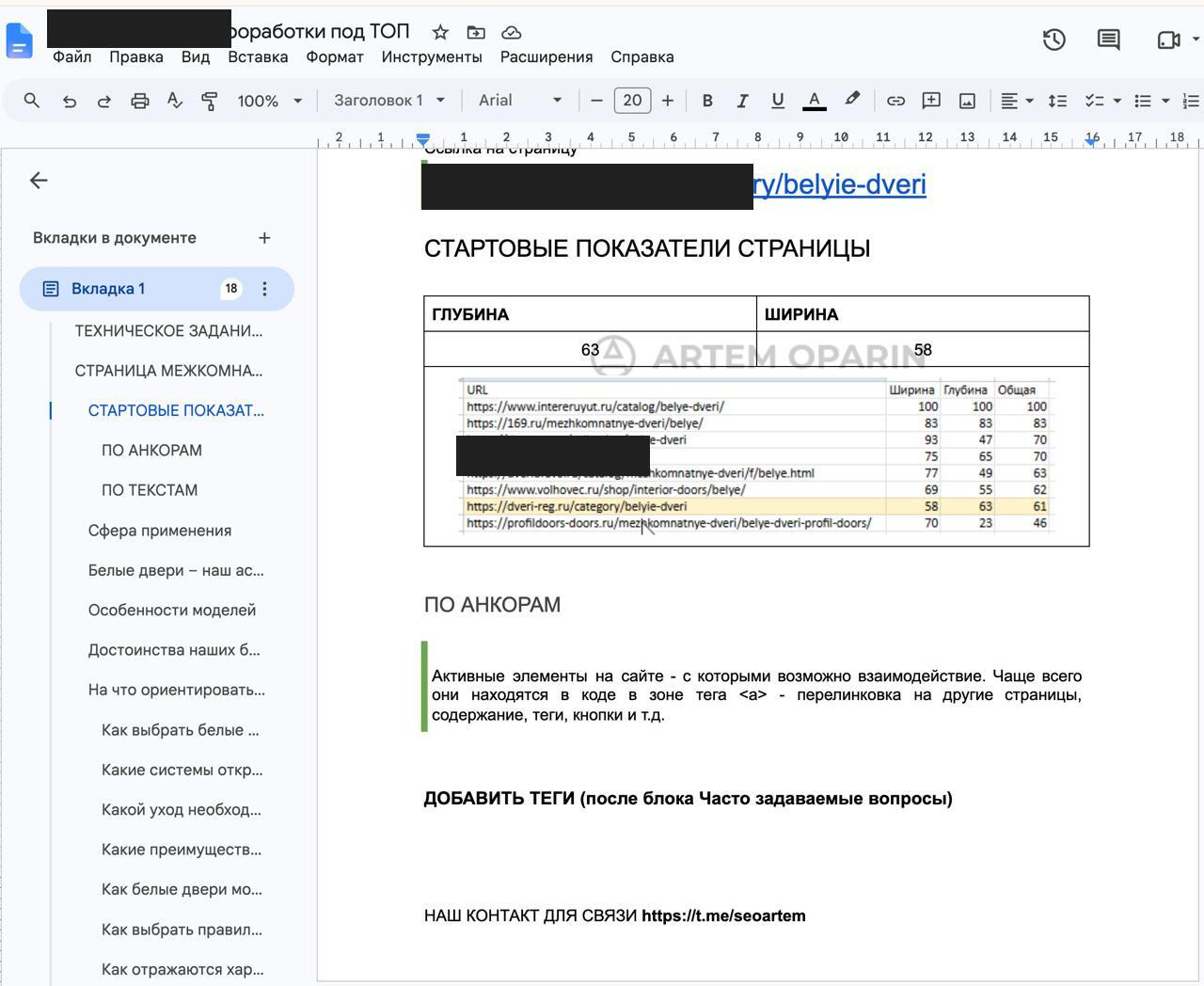Image resolution: width=1204 pixels, height=986 pixels.
Task: Move document to folder icon
Action: coord(476,32)
